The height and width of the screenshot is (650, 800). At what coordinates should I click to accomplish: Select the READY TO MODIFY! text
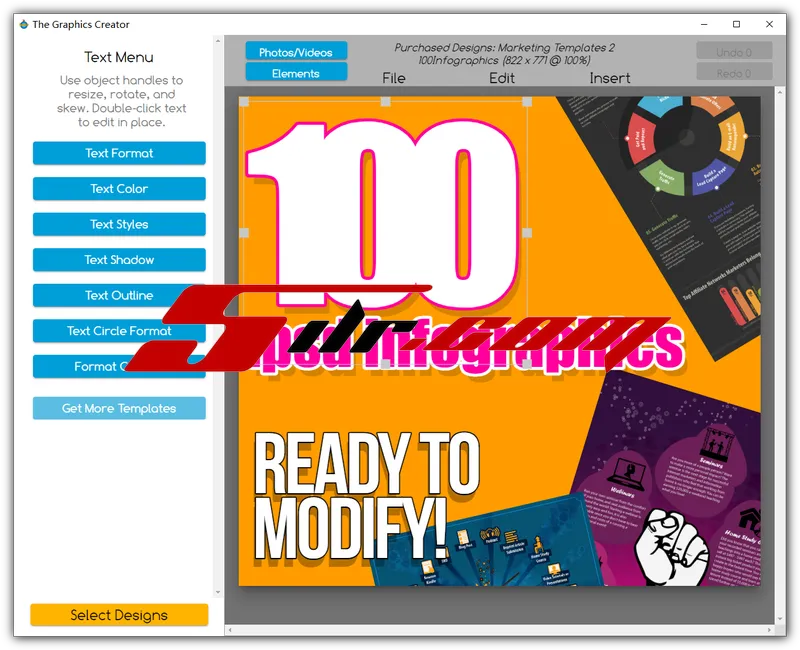pos(366,496)
